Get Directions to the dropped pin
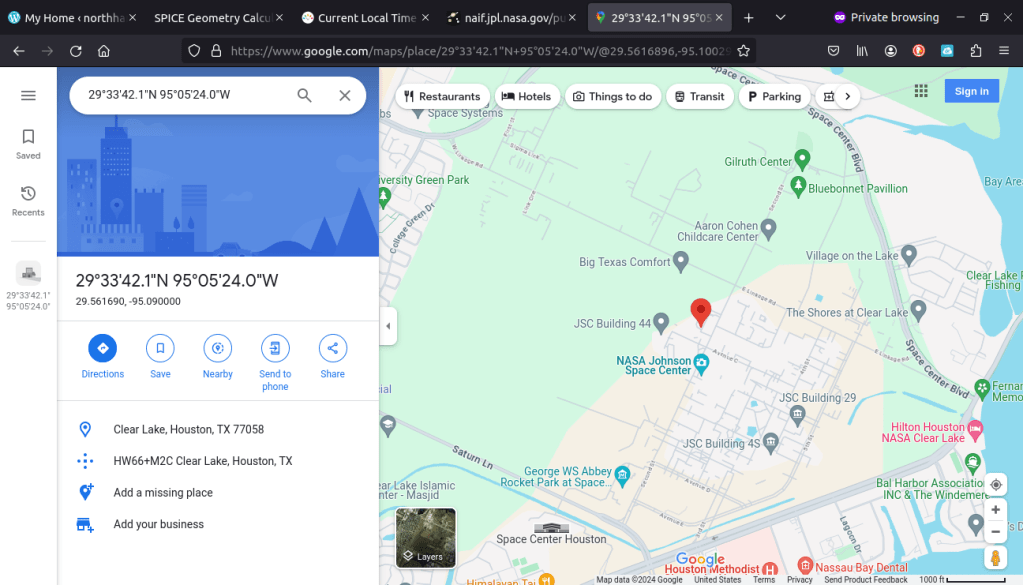The height and width of the screenshot is (585, 1023). coord(102,348)
